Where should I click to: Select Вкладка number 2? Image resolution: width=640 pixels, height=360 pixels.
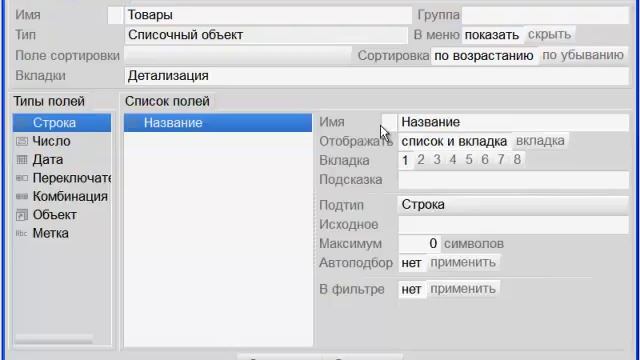pyautogui.click(x=421, y=160)
